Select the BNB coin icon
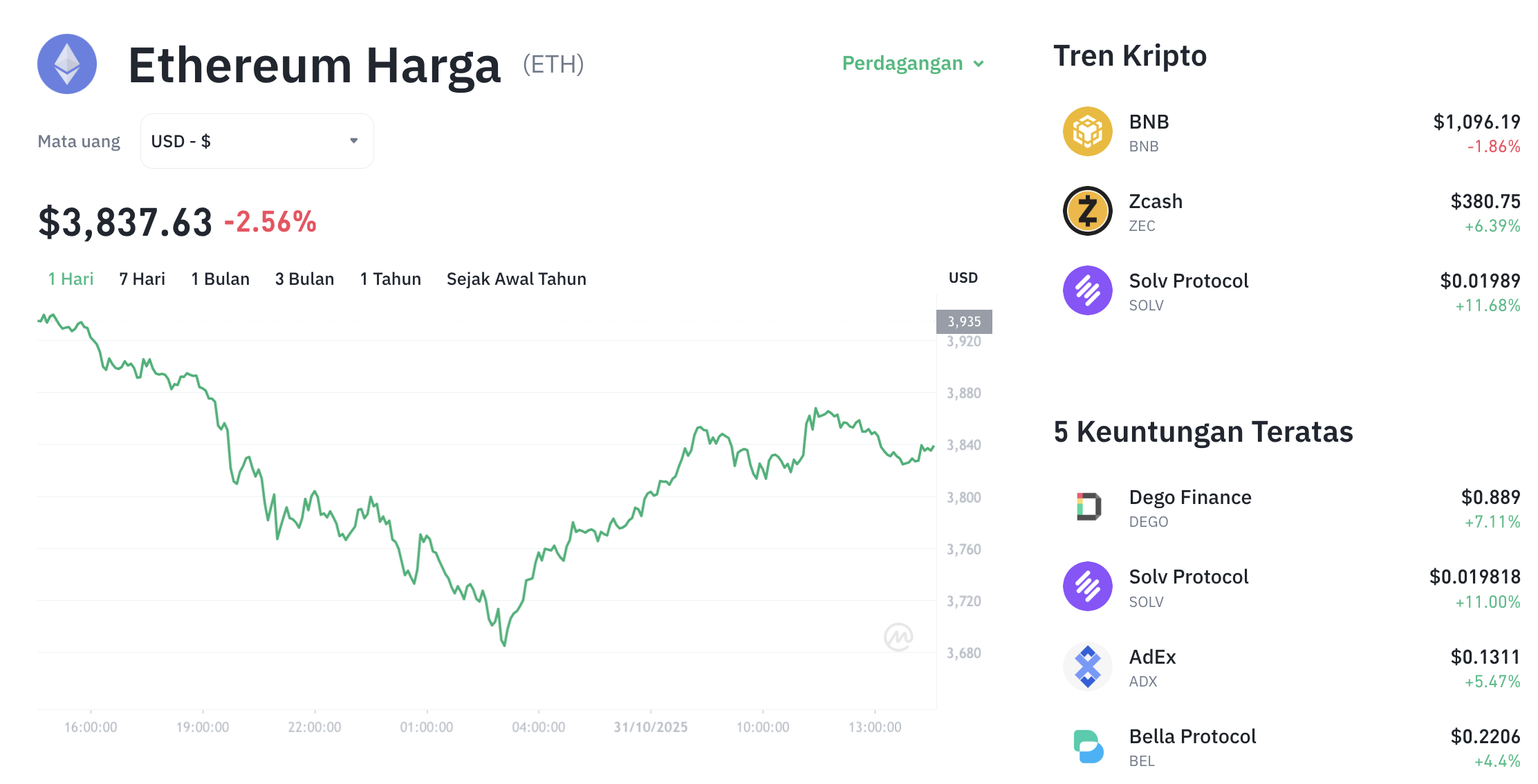 [1086, 131]
